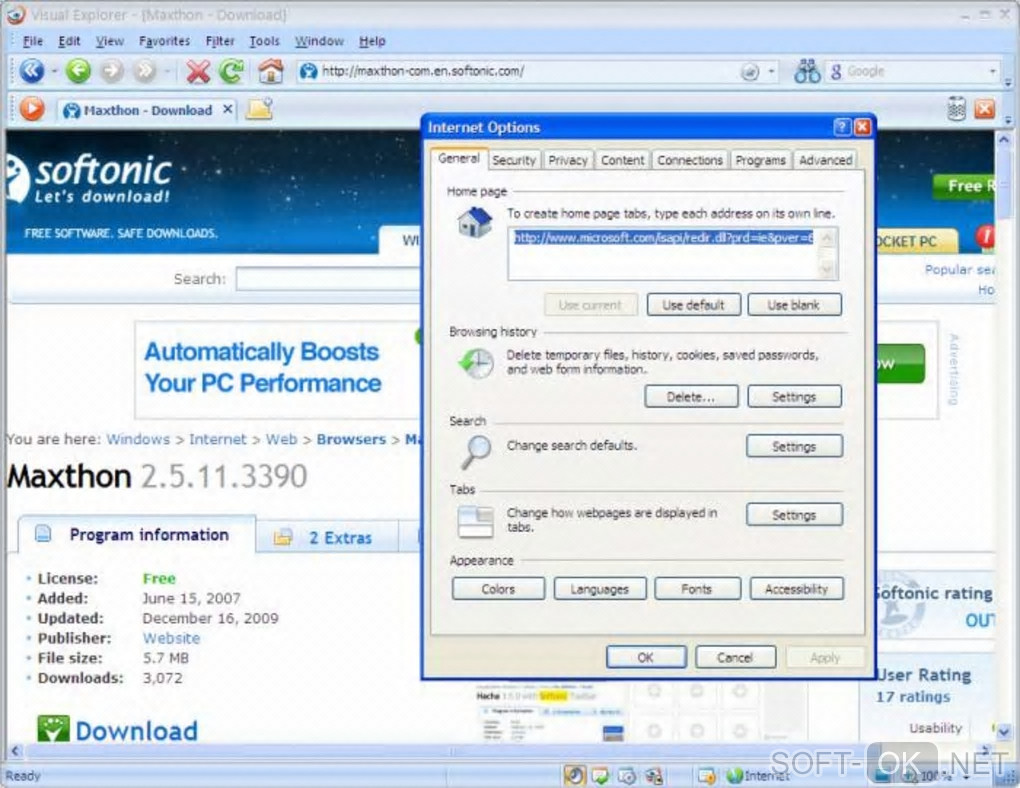The width and height of the screenshot is (1020, 788).
Task: Open the Help menu
Action: coord(372,41)
